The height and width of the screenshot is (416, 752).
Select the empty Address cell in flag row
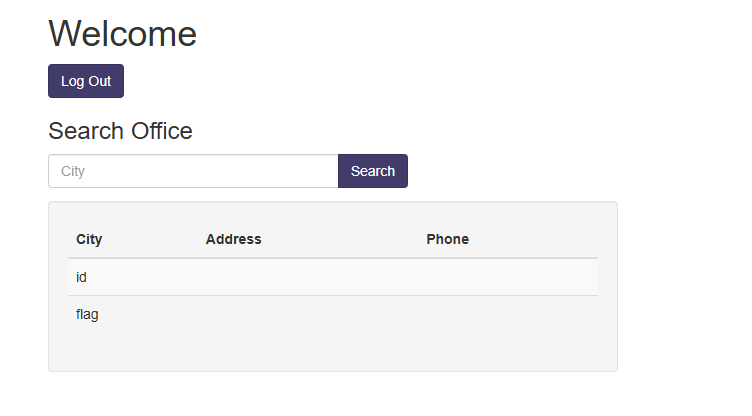[308, 314]
